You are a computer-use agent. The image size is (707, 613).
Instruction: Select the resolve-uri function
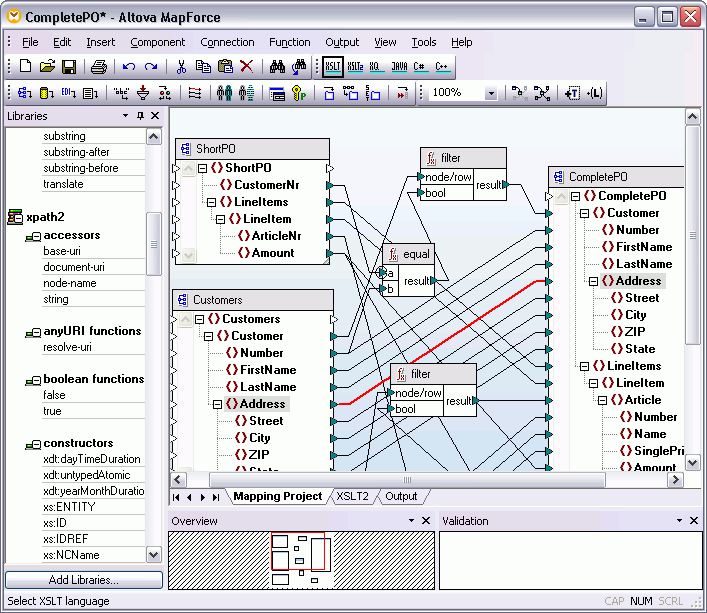tap(67, 347)
